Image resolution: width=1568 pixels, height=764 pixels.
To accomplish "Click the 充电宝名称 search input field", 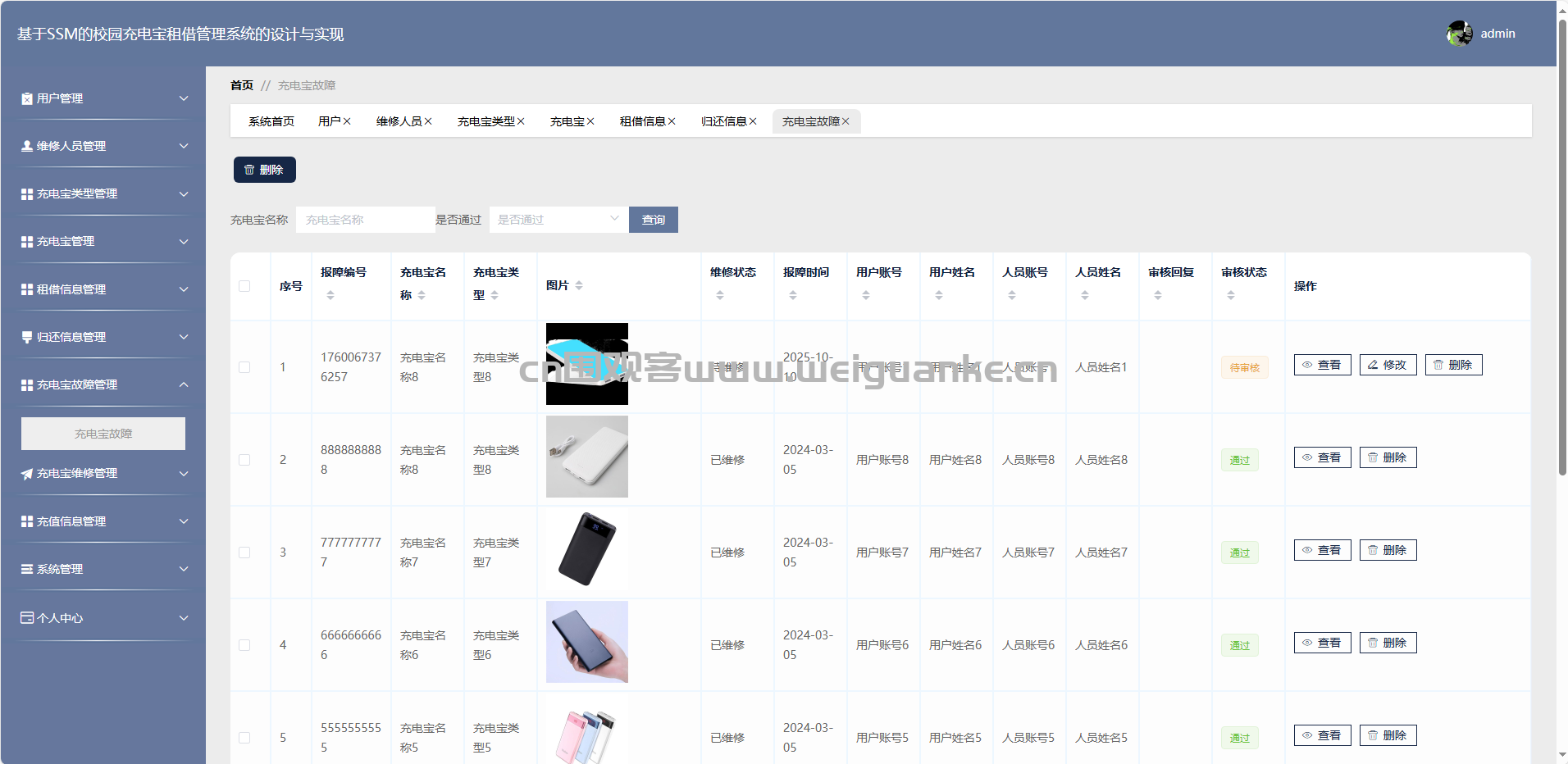I will coord(365,220).
